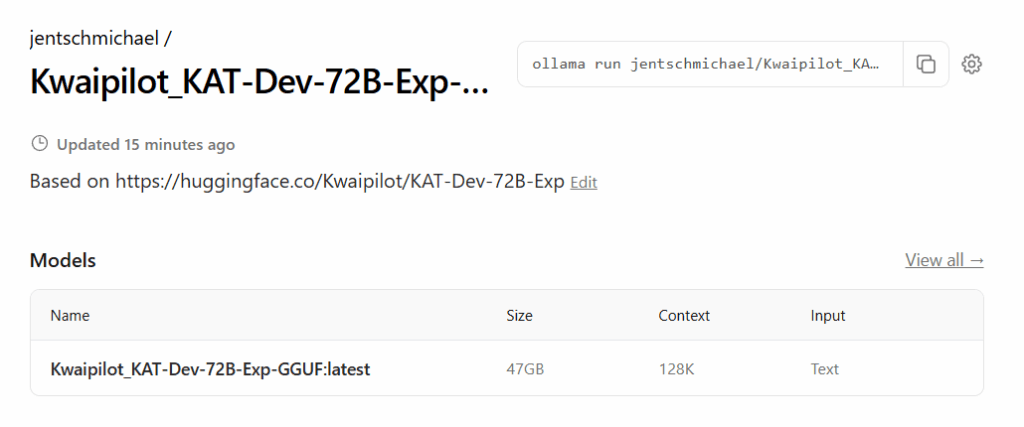Click the Context column header
Image resolution: width=1024 pixels, height=427 pixels.
tap(684, 315)
